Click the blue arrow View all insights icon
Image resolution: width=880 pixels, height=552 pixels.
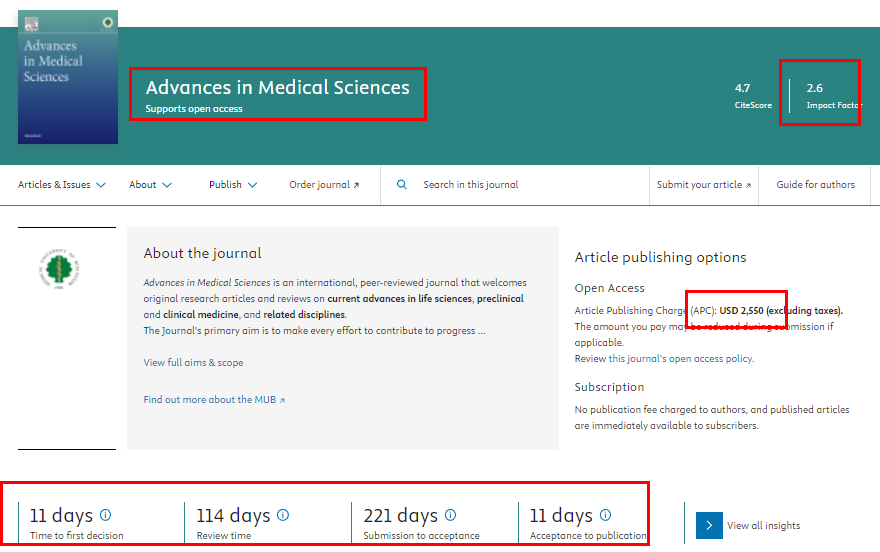[x=709, y=525]
